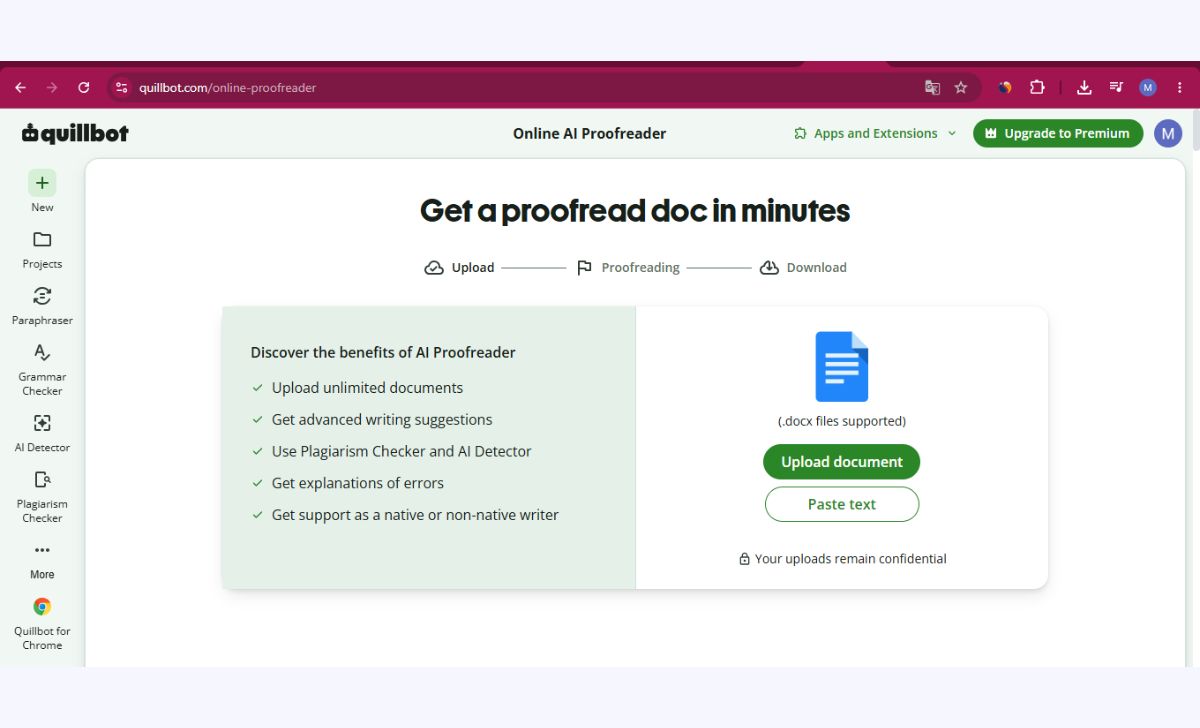
Task: Bookmark this page with star icon
Action: click(x=961, y=88)
